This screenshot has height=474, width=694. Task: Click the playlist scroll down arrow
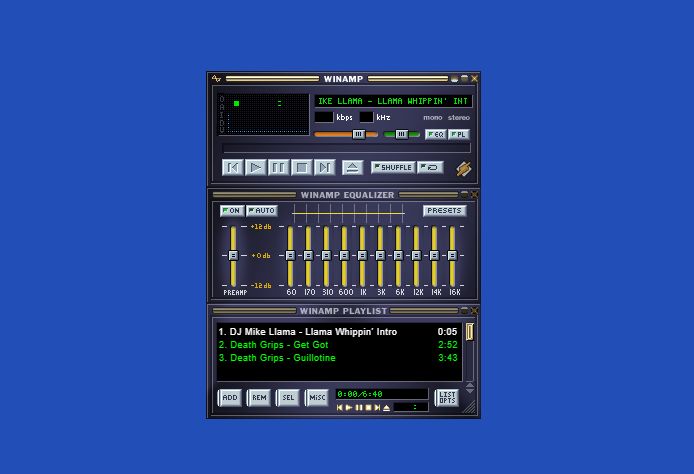(470, 391)
